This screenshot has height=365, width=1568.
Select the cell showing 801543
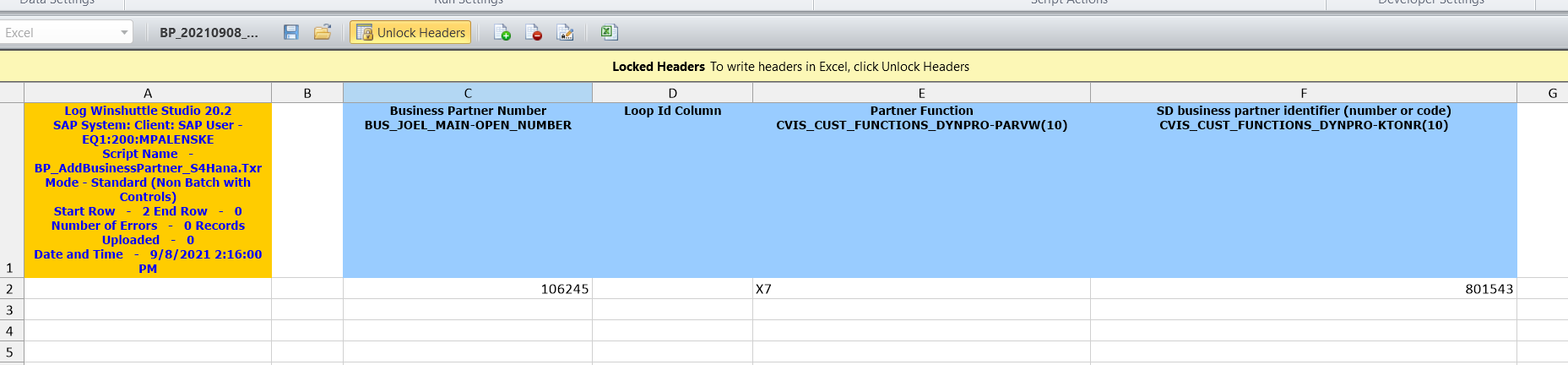(x=1303, y=289)
